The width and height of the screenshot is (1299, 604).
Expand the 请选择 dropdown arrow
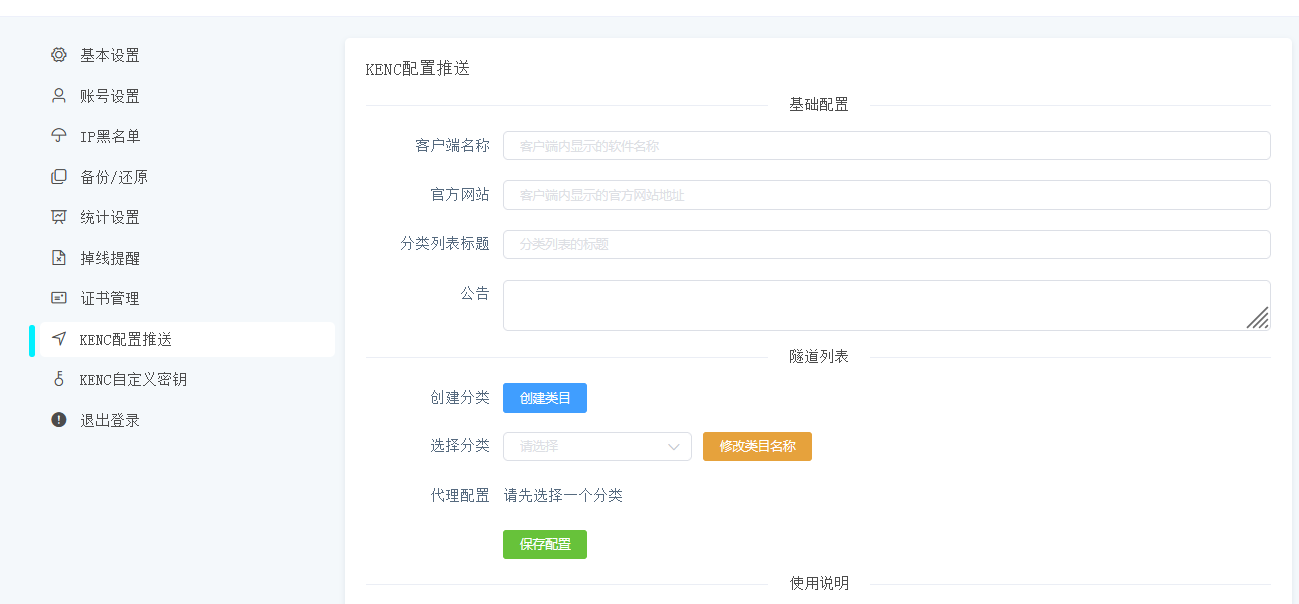673,446
